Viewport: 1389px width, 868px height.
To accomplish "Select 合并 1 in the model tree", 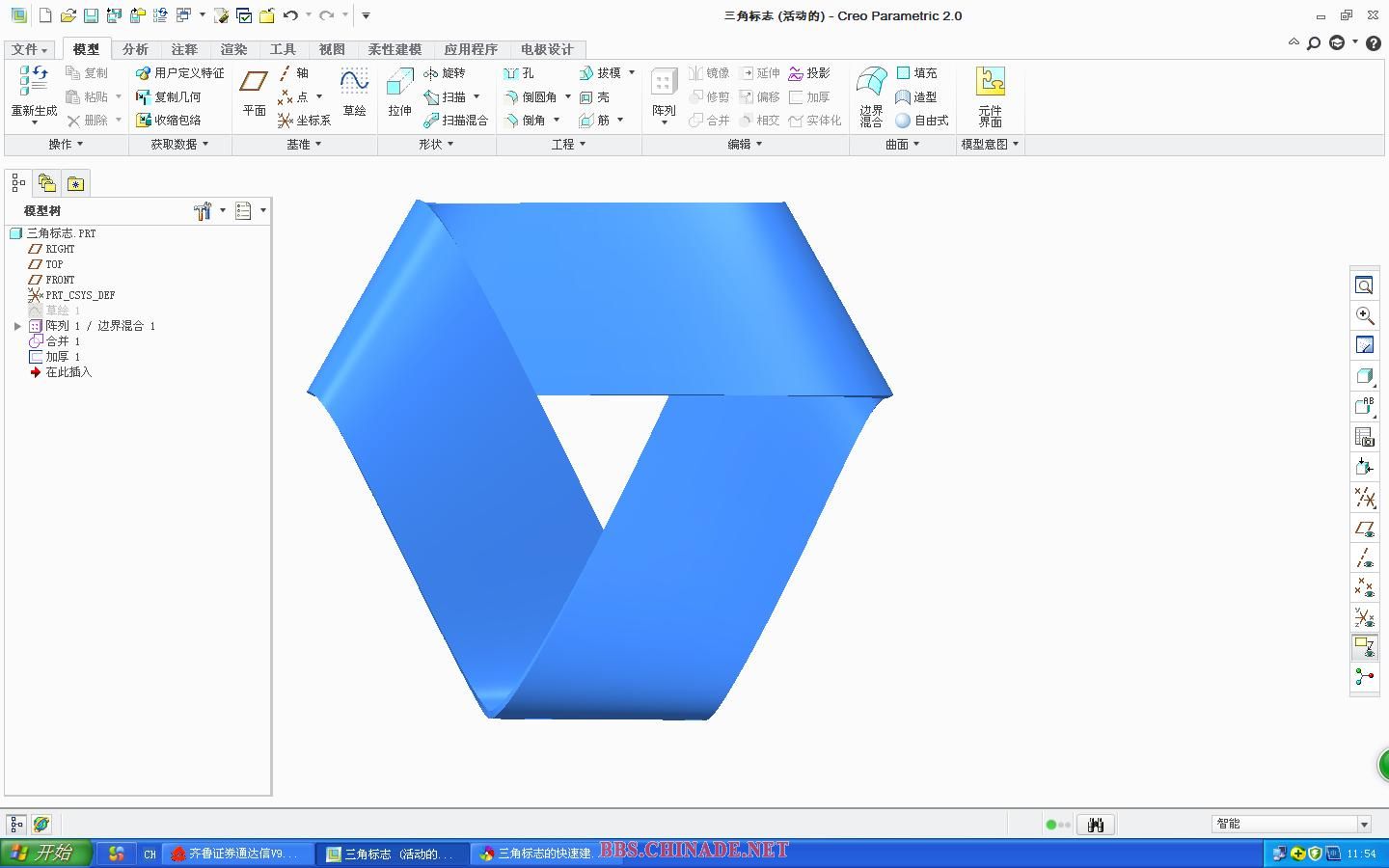I will coord(55,341).
